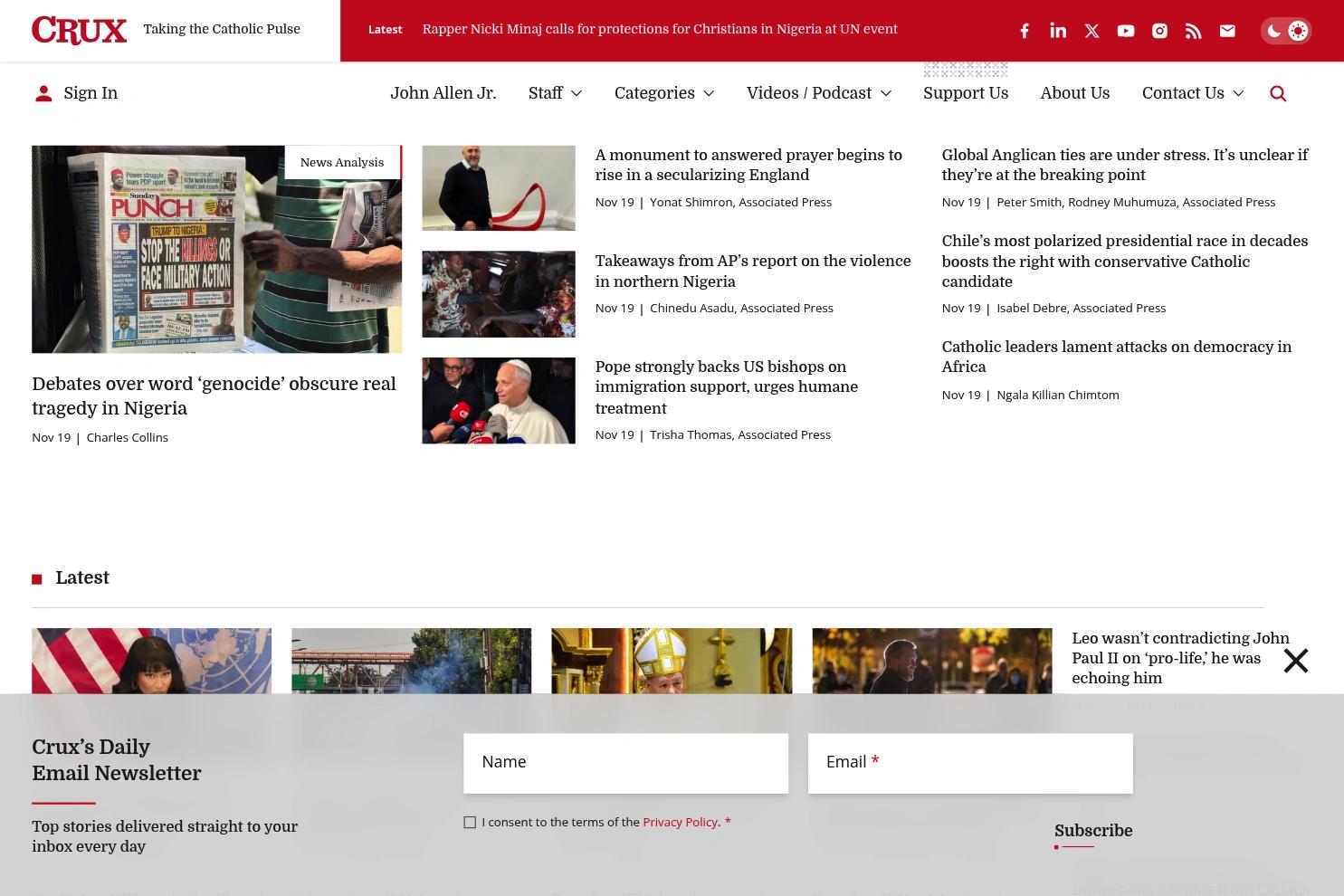Open the search magnifier icon
1344x896 pixels.
point(1278,93)
